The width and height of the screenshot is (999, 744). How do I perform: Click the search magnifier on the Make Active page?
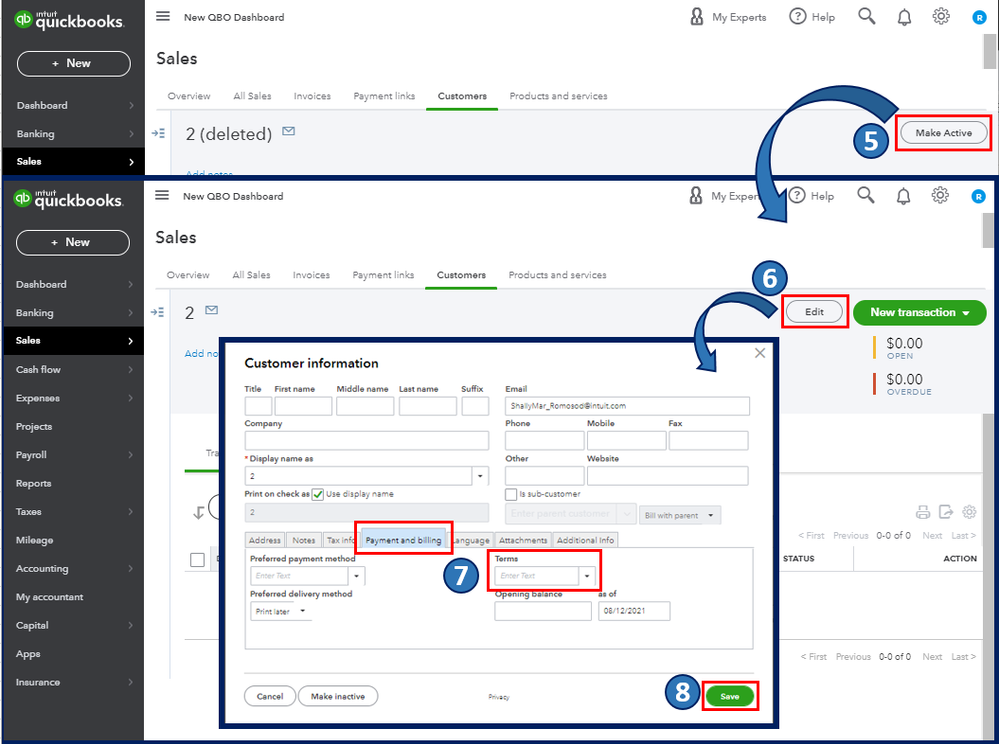click(x=866, y=16)
